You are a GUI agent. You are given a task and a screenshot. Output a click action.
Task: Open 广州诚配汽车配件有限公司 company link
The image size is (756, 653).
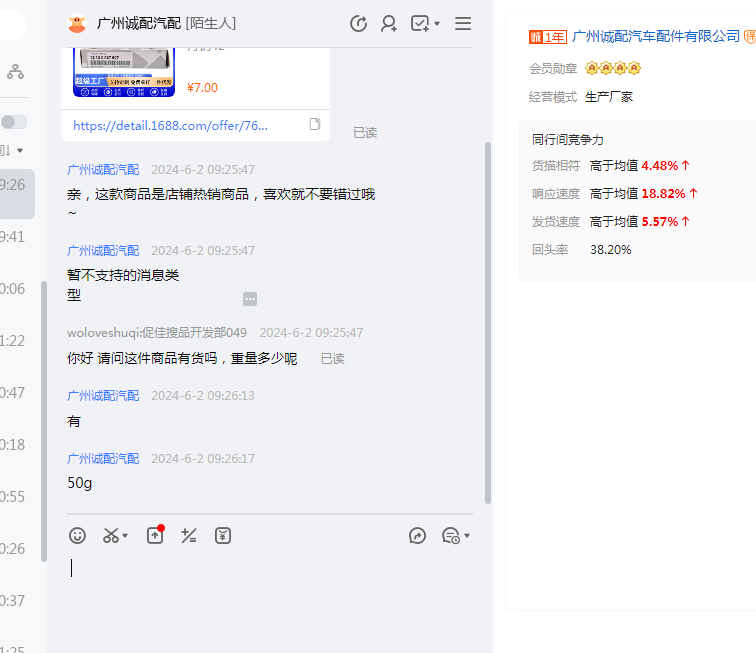pos(655,36)
